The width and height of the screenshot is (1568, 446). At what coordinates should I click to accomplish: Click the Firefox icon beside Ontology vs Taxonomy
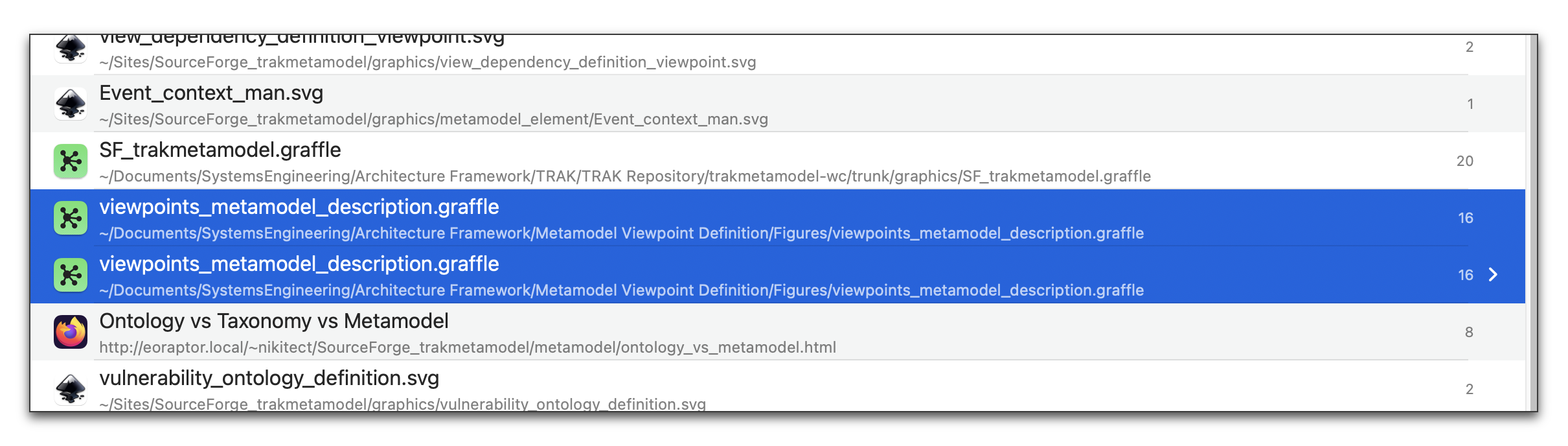click(x=71, y=332)
